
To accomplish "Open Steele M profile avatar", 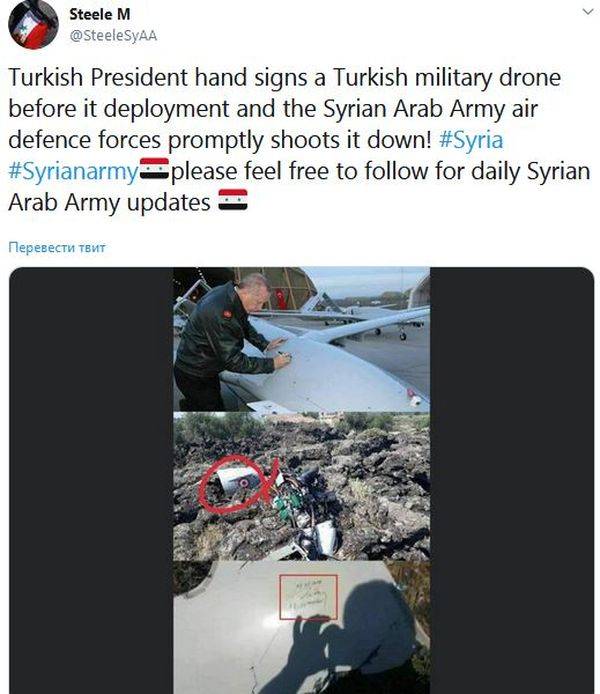I will point(33,24).
